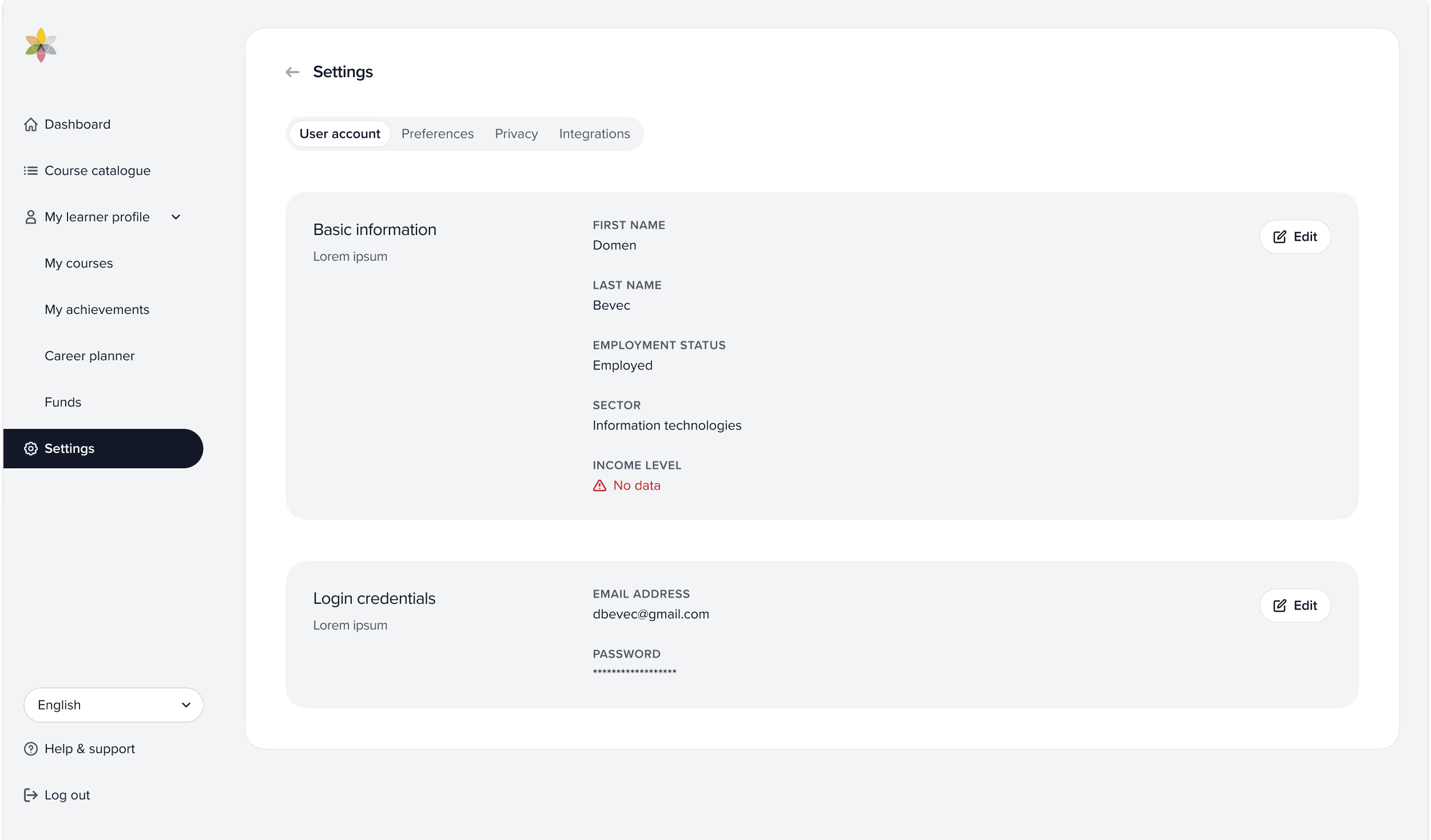
Task: Click the red warning icon under Income level
Action: click(599, 485)
